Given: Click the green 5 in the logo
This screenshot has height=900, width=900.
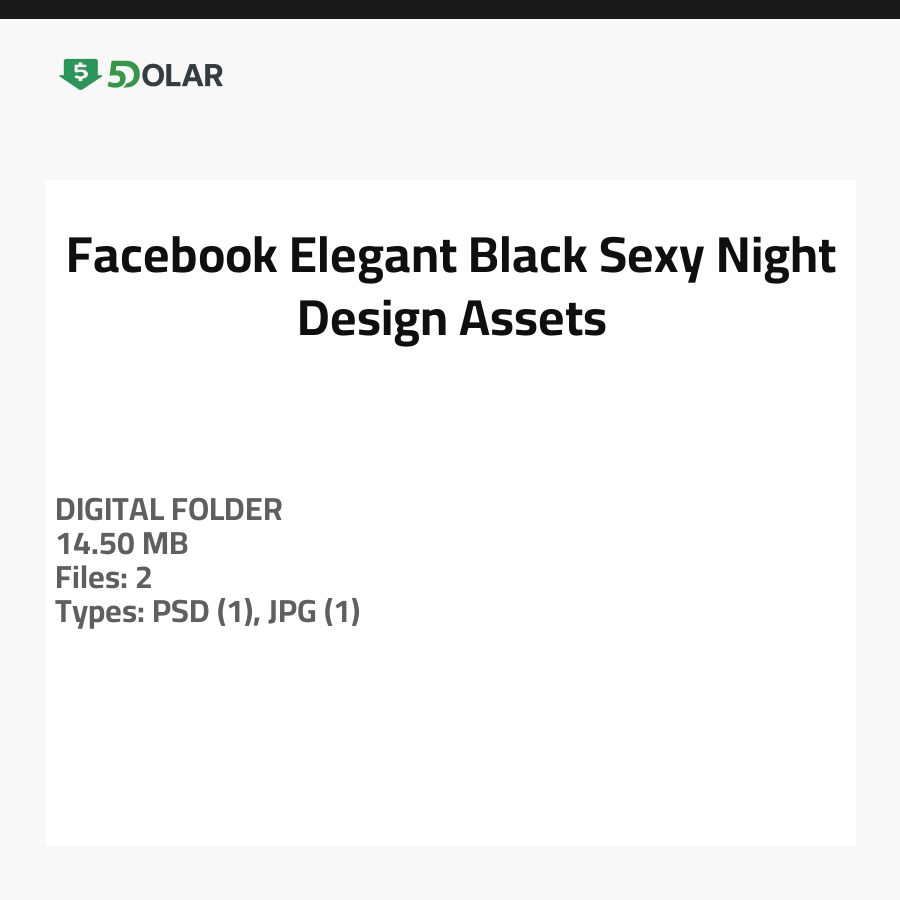Looking at the screenshot, I should tap(118, 75).
